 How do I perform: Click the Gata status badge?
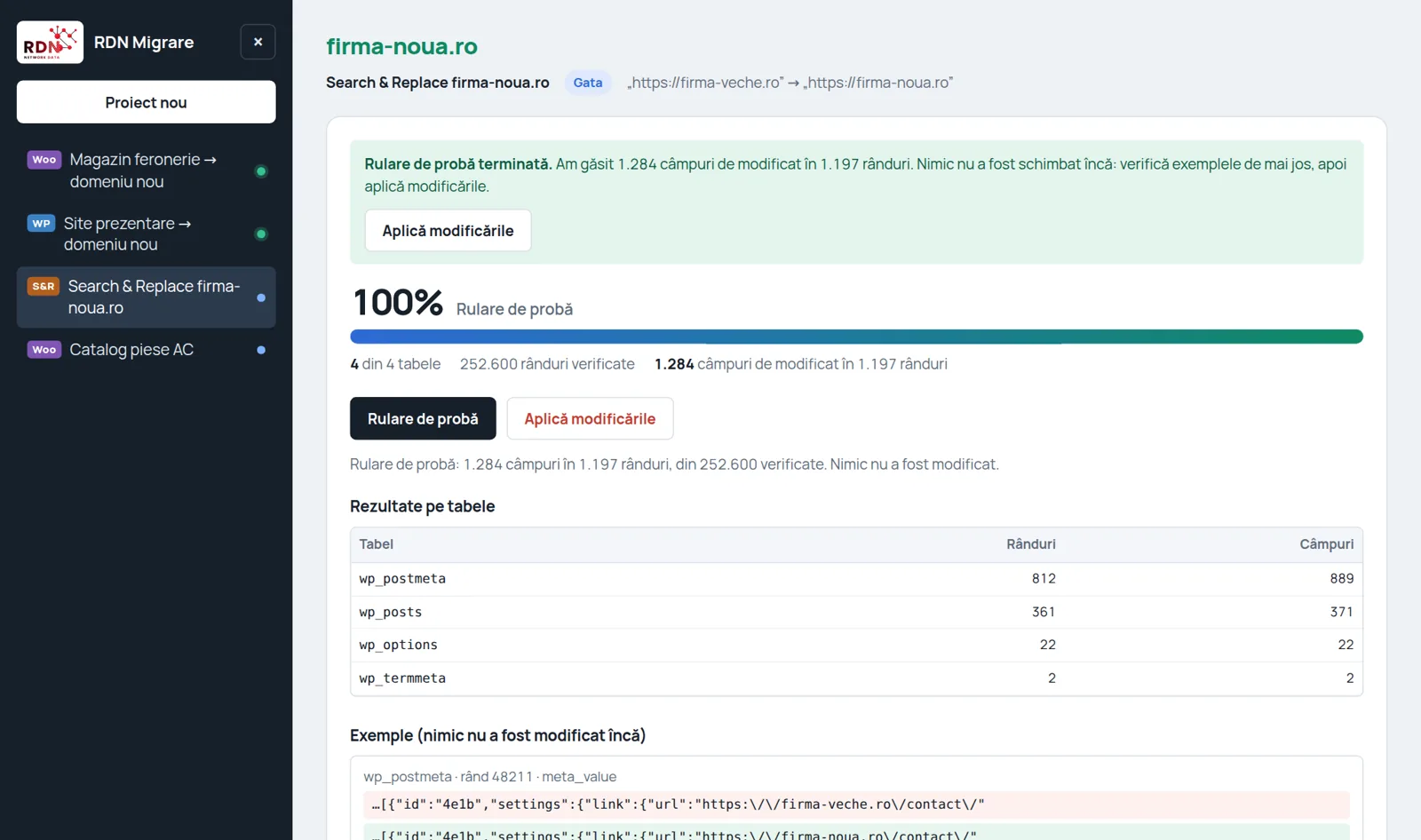pyautogui.click(x=588, y=83)
